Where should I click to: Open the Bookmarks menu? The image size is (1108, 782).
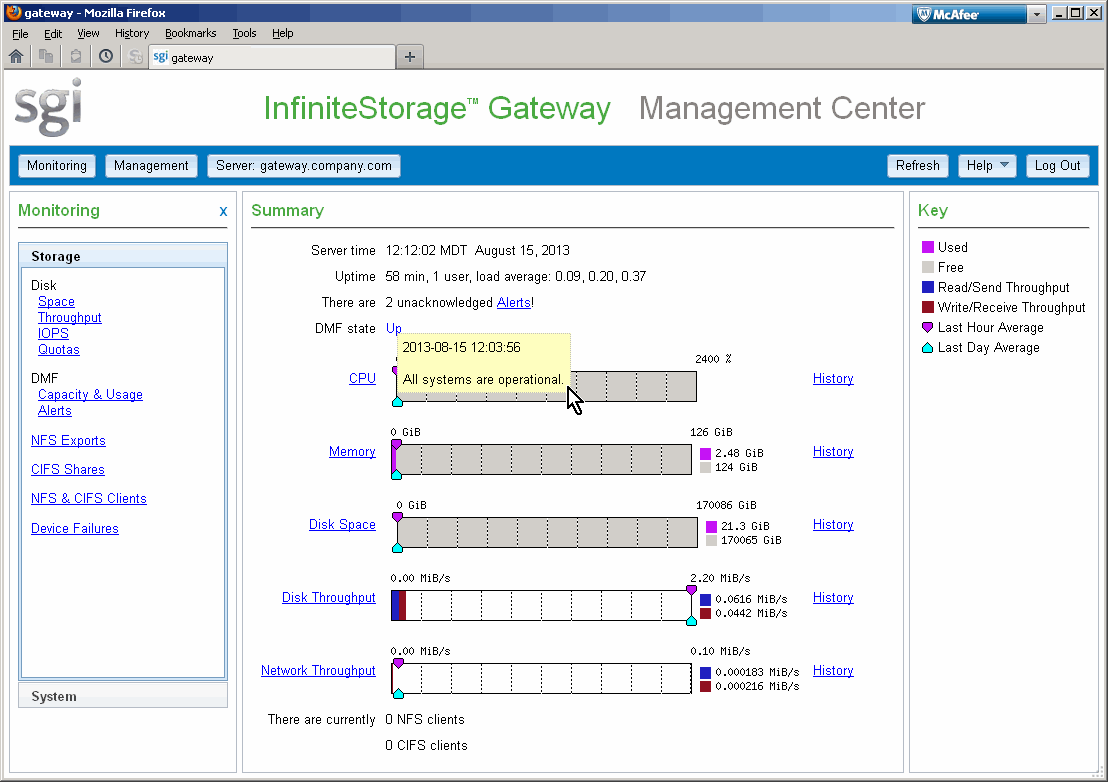coord(191,33)
